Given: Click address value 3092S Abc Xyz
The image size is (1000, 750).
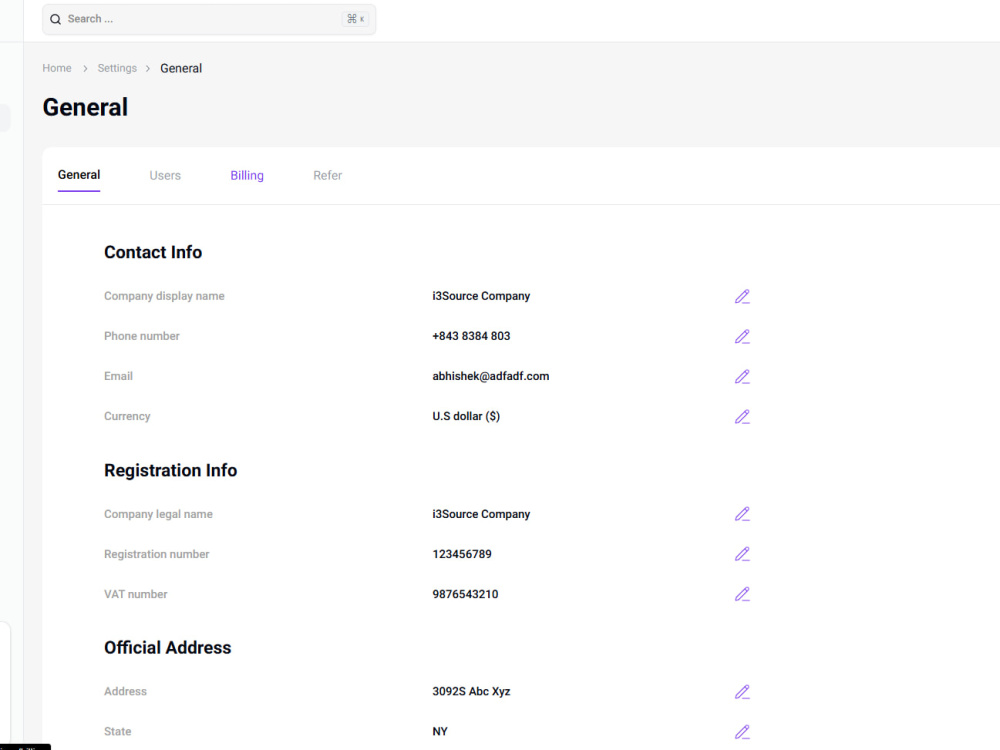Looking at the screenshot, I should coord(471,691).
